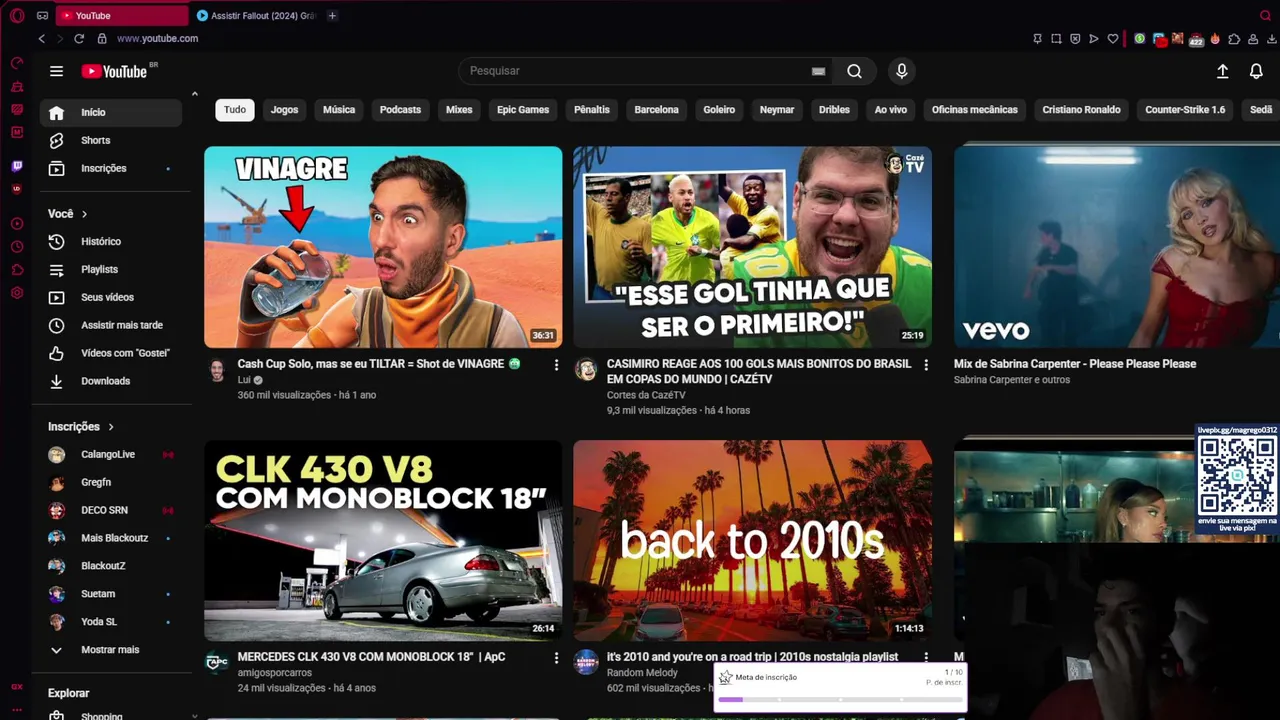The image size is (1280, 720).
Task: Open the Opera tab search icon
Action: 1265,15
